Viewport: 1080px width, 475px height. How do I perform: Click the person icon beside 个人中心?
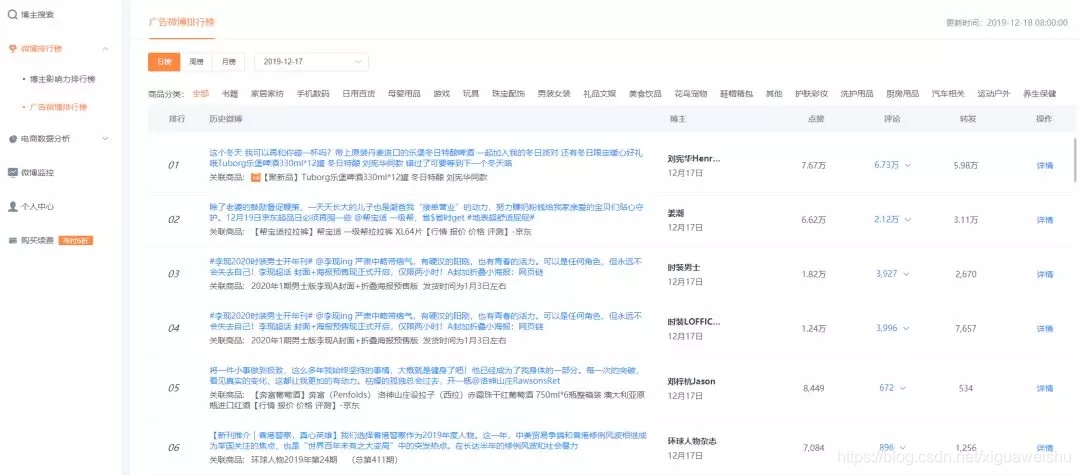[12, 206]
